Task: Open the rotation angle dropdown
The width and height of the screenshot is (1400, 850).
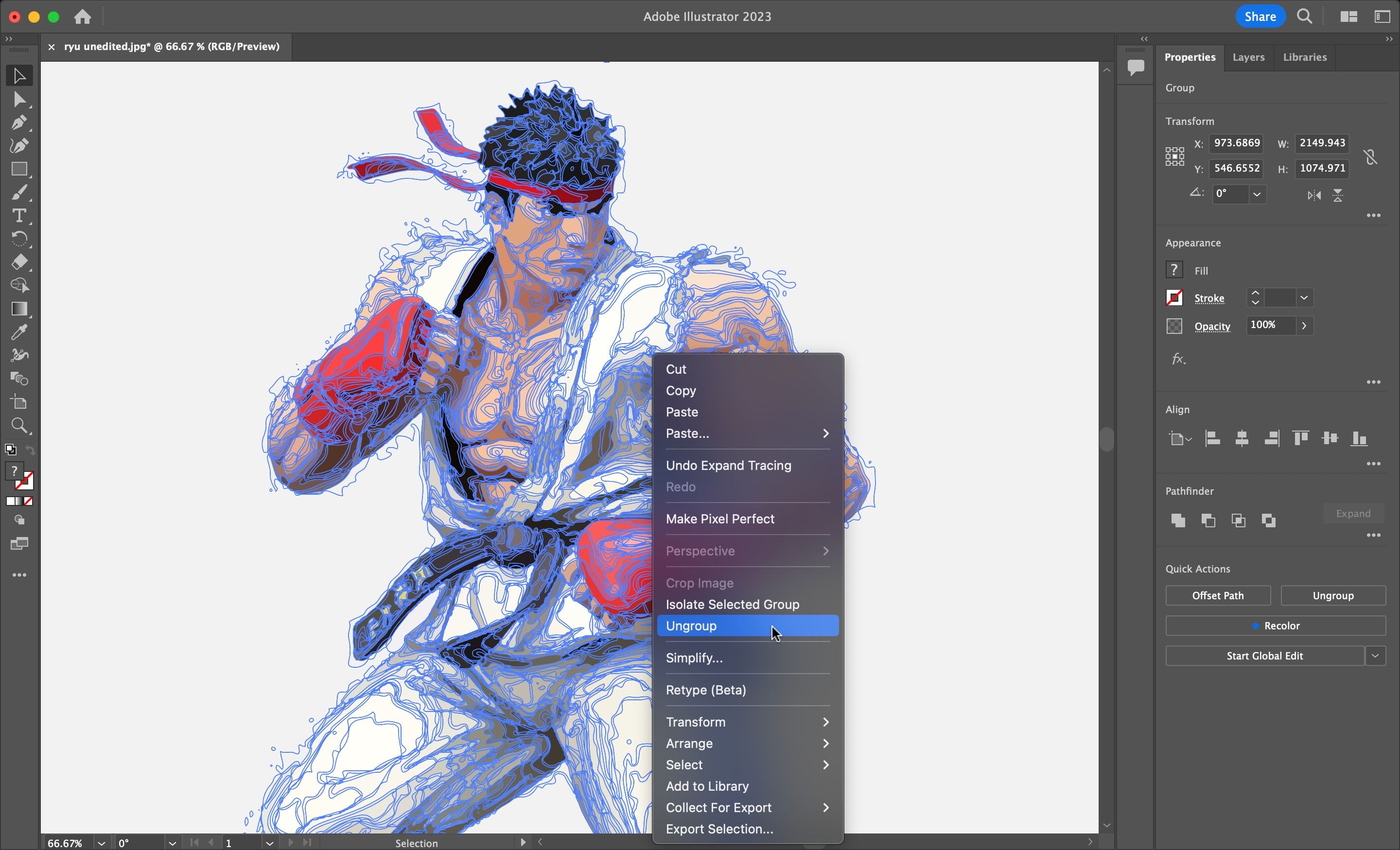Action: [x=1257, y=195]
